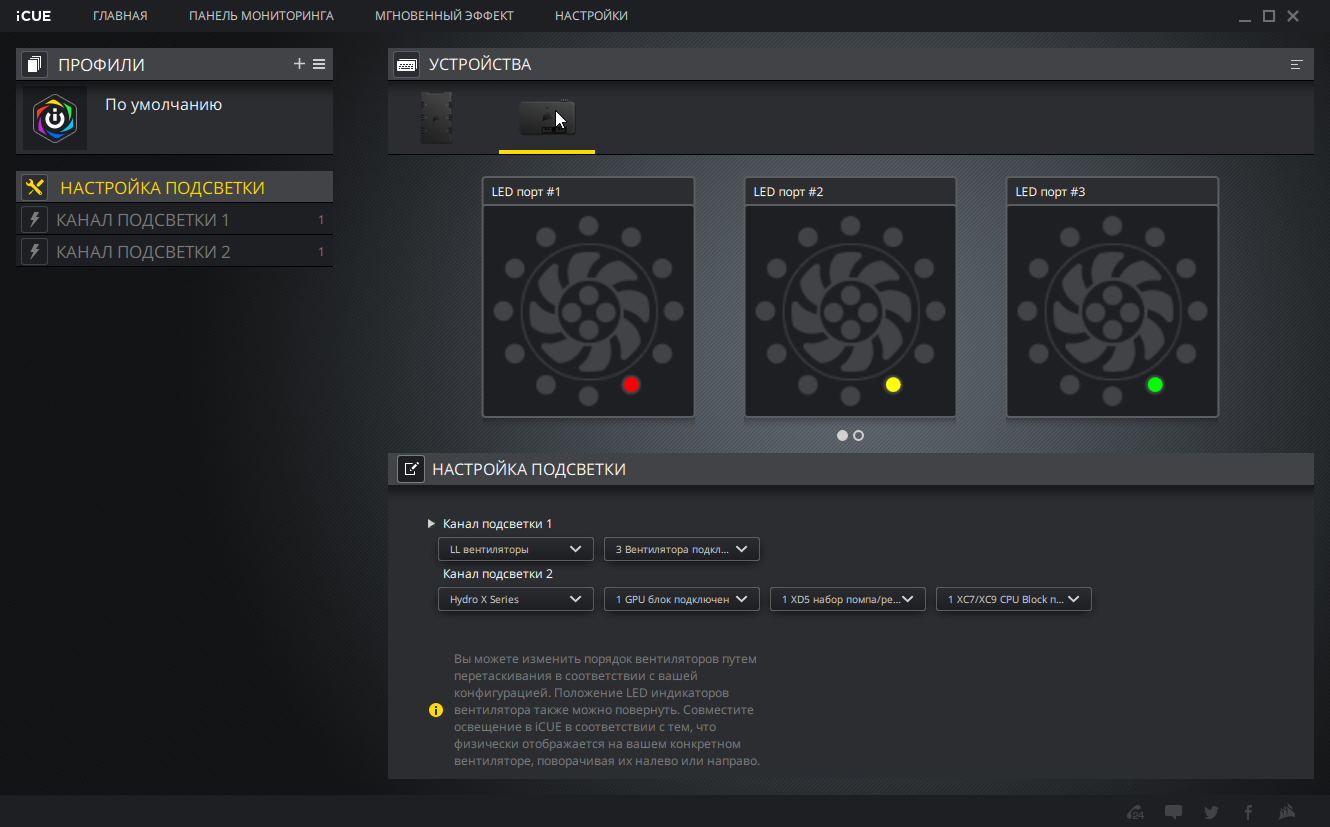Open the chat bubble icon in the footer
Image resolution: width=1330 pixels, height=827 pixels.
(1173, 812)
